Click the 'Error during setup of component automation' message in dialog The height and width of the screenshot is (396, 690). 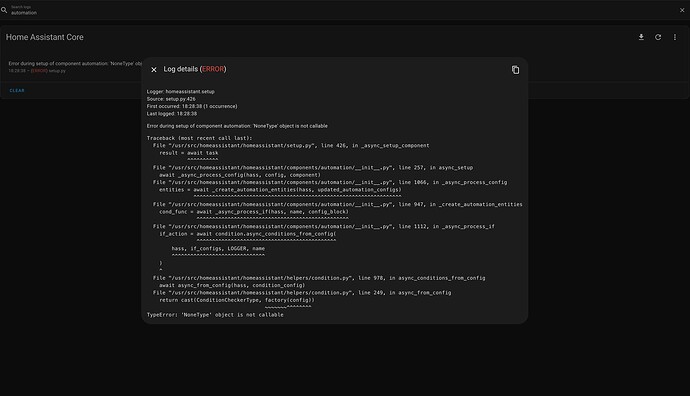coord(237,126)
